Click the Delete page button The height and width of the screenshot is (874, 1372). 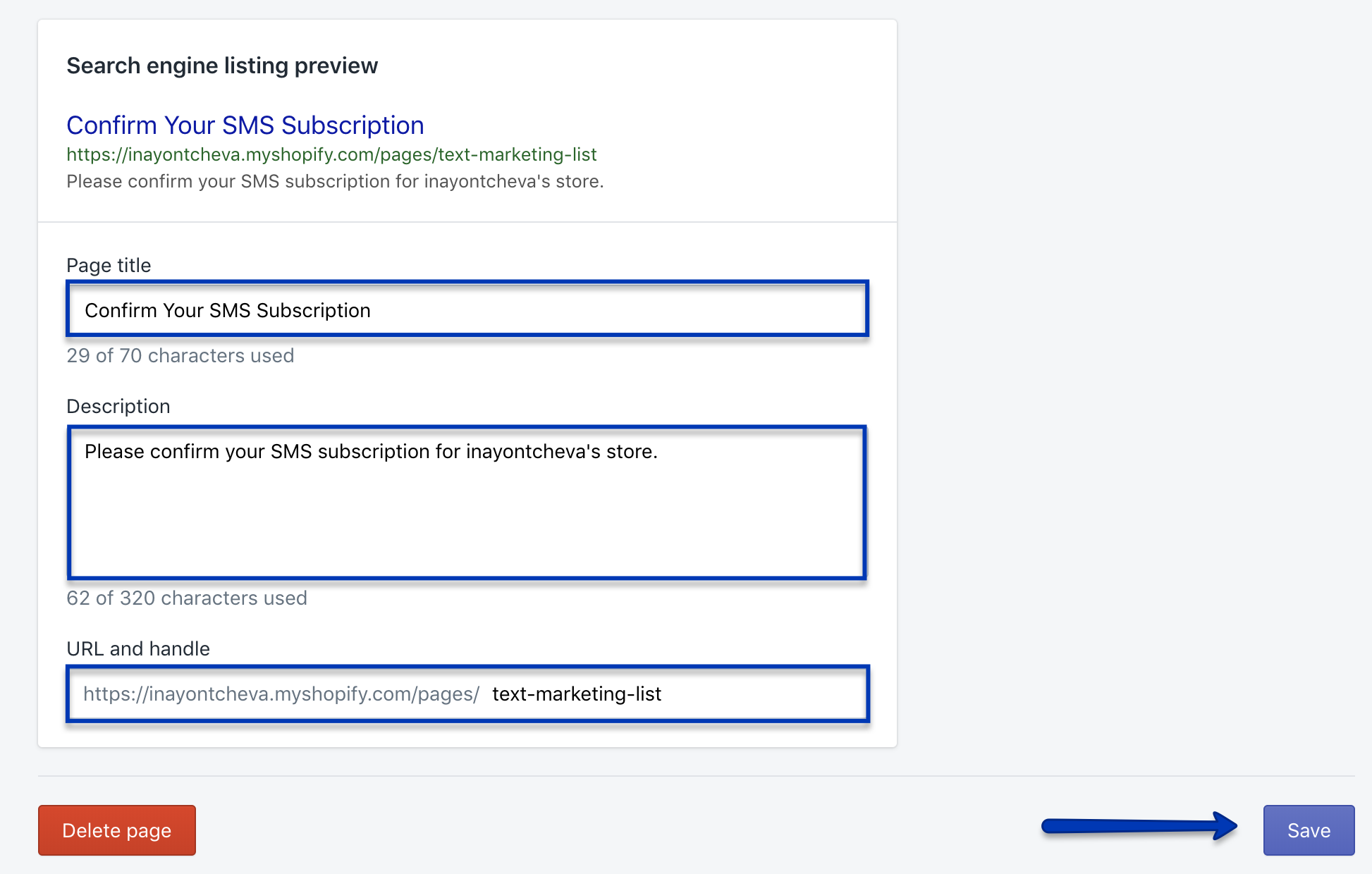[117, 830]
